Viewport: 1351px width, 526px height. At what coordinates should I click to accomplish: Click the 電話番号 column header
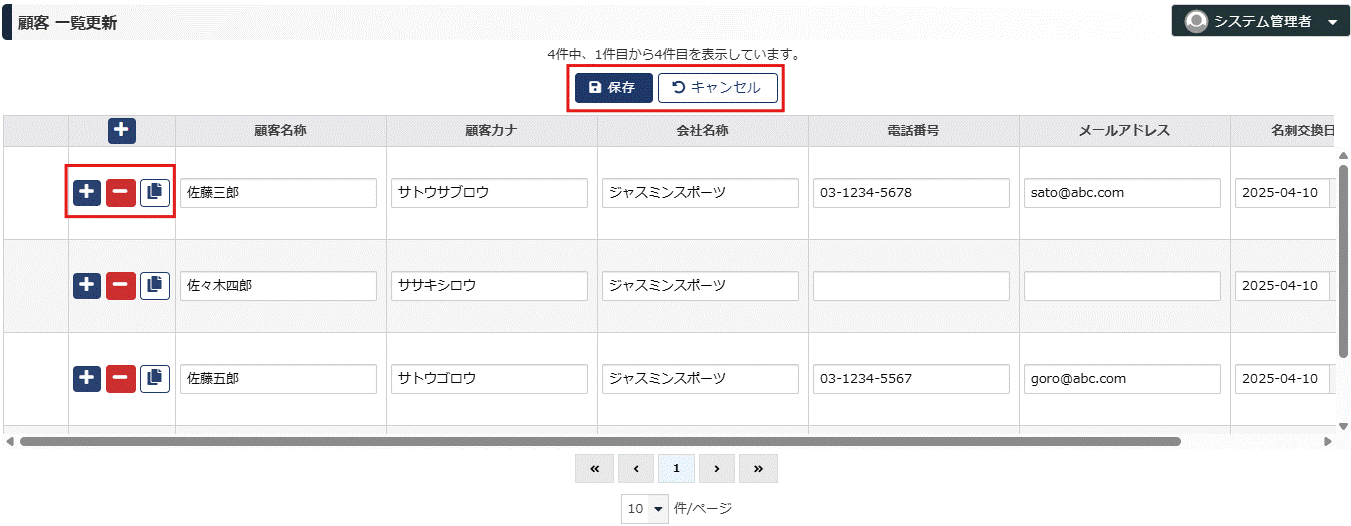[x=913, y=131]
